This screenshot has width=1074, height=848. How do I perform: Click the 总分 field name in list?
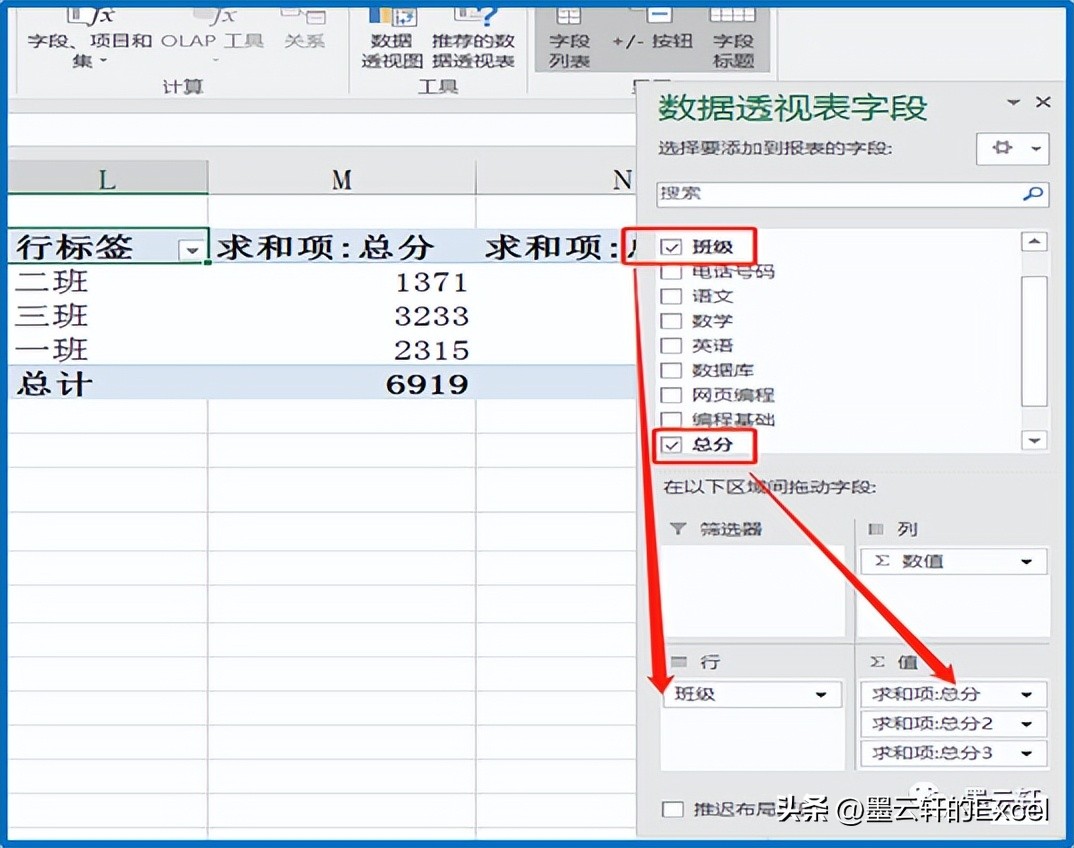[x=712, y=445]
